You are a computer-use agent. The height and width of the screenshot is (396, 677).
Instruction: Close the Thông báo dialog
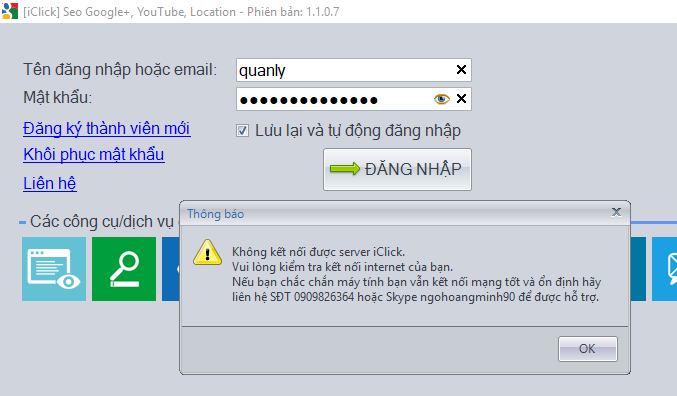(616, 212)
